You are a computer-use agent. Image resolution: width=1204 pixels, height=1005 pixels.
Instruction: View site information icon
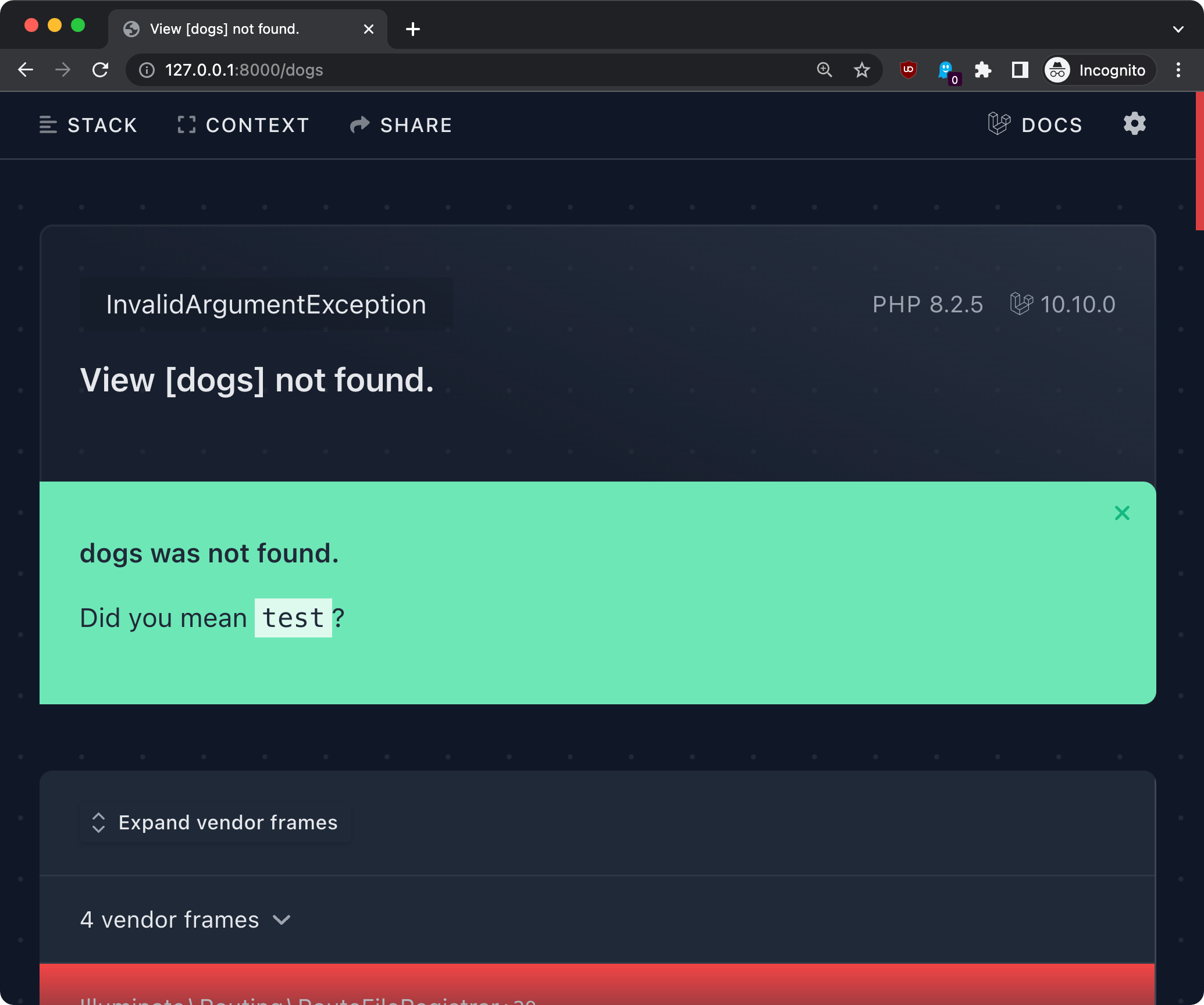point(147,70)
